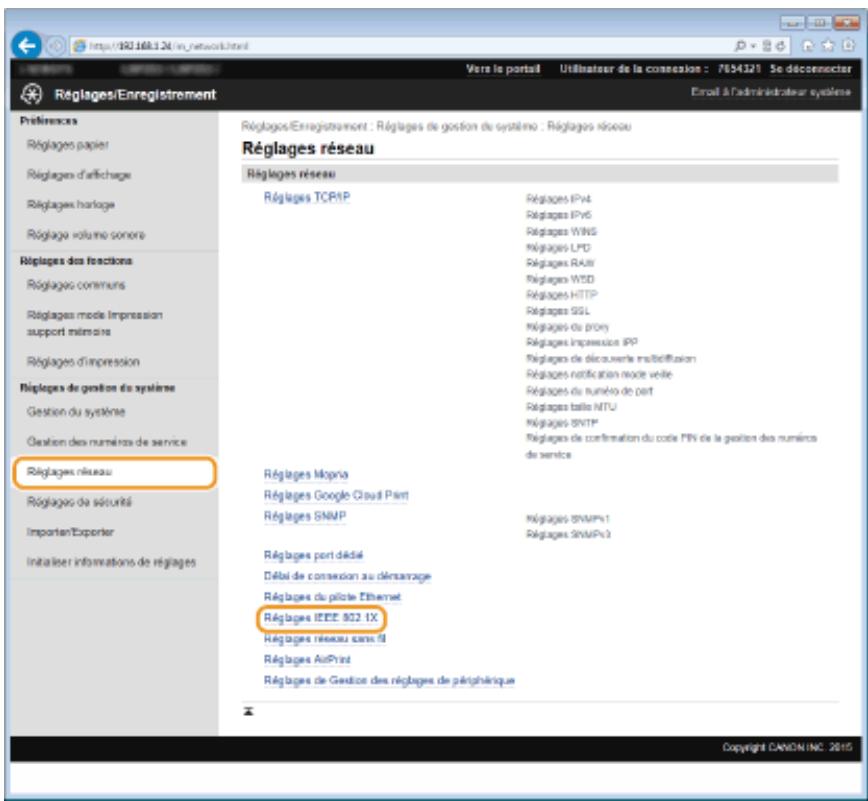Click Réglages IPv4 text
The height and width of the screenshot is (801, 868).
tap(558, 199)
